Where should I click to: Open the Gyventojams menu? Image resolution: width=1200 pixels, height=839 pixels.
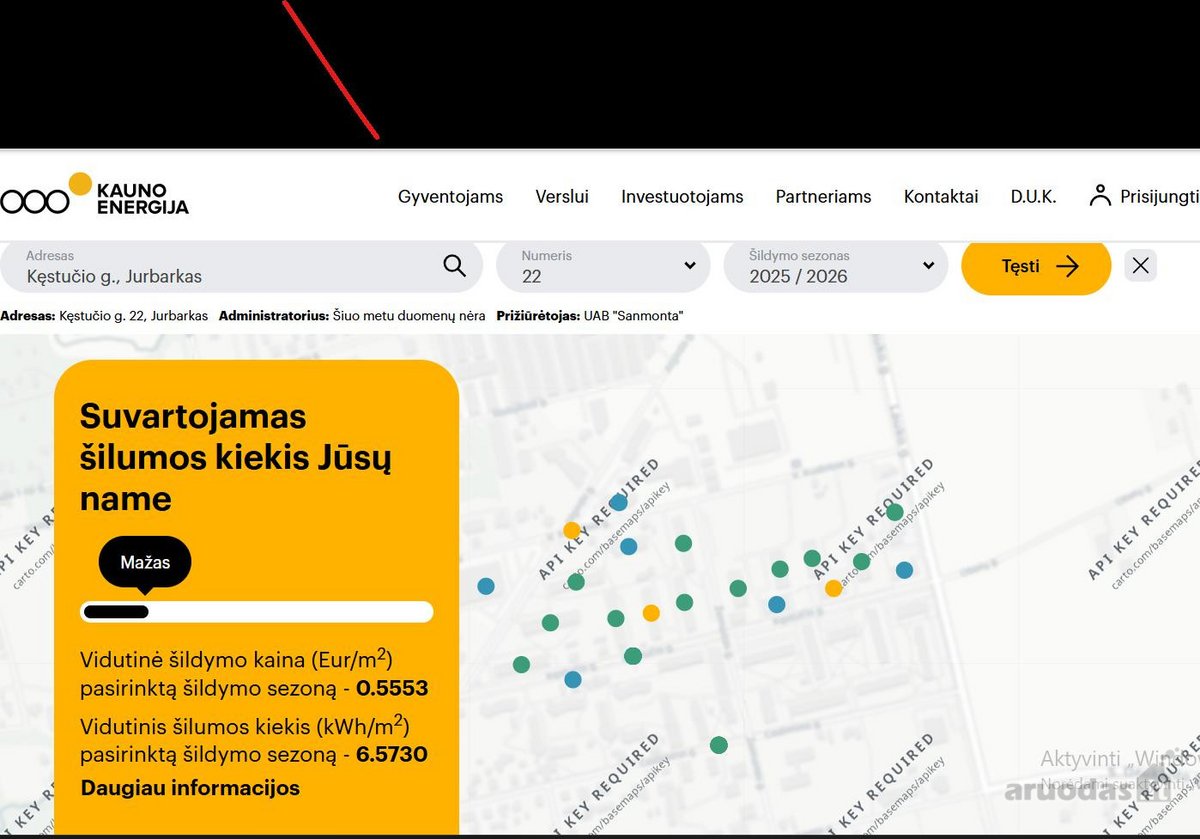451,197
